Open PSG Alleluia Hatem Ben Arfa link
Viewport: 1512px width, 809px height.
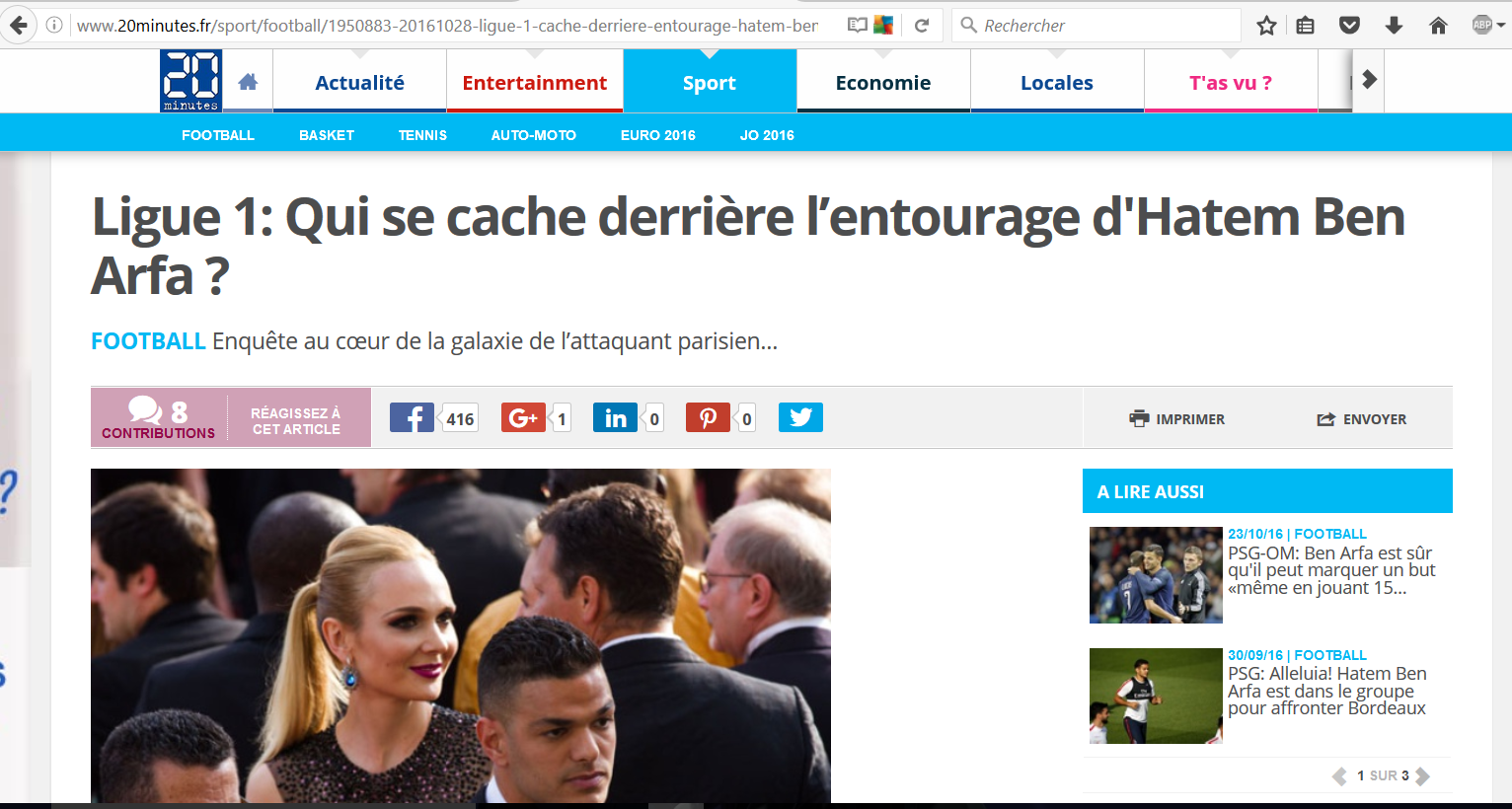[x=1327, y=691]
